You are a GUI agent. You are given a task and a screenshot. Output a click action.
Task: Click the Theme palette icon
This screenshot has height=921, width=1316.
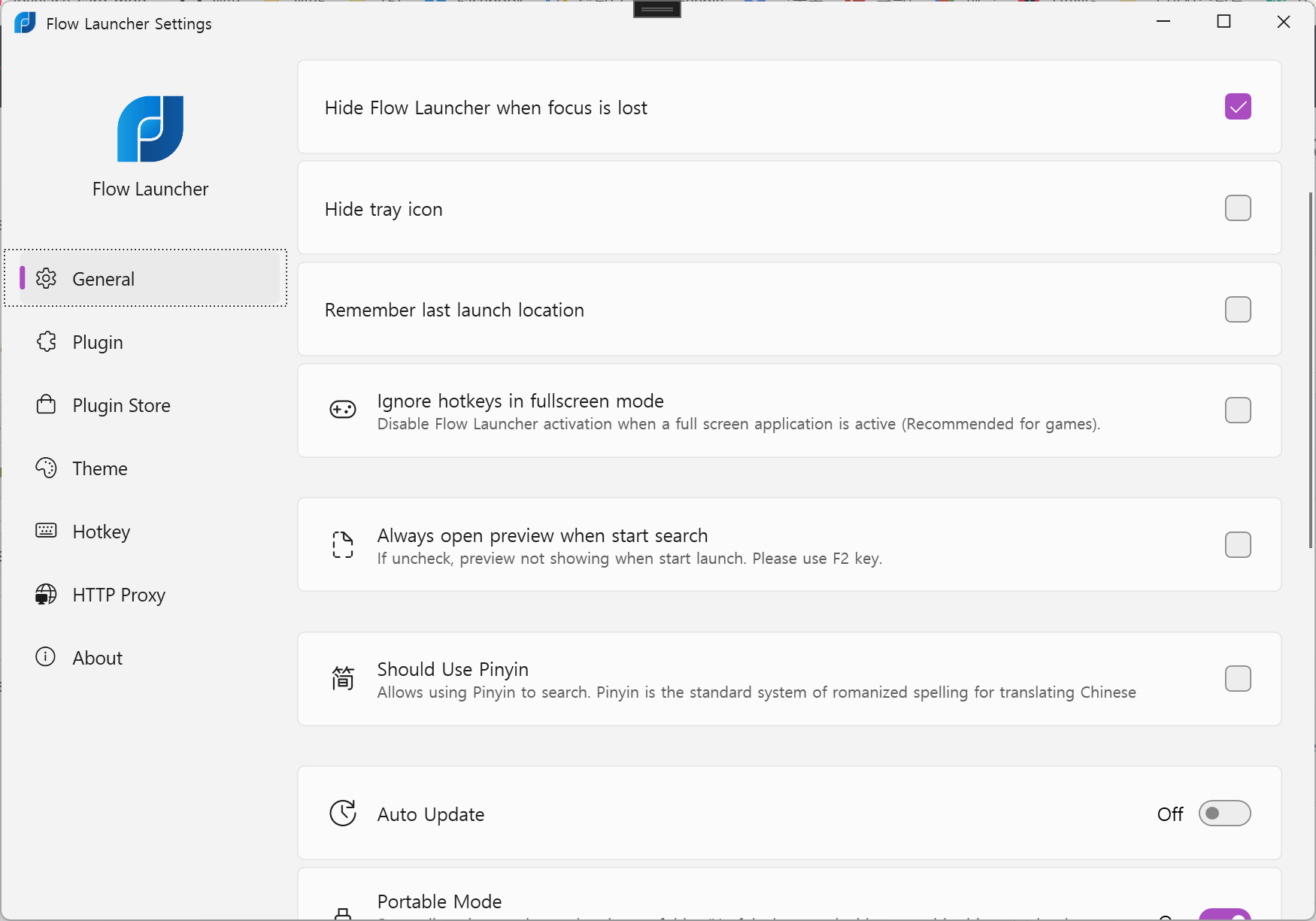[46, 468]
